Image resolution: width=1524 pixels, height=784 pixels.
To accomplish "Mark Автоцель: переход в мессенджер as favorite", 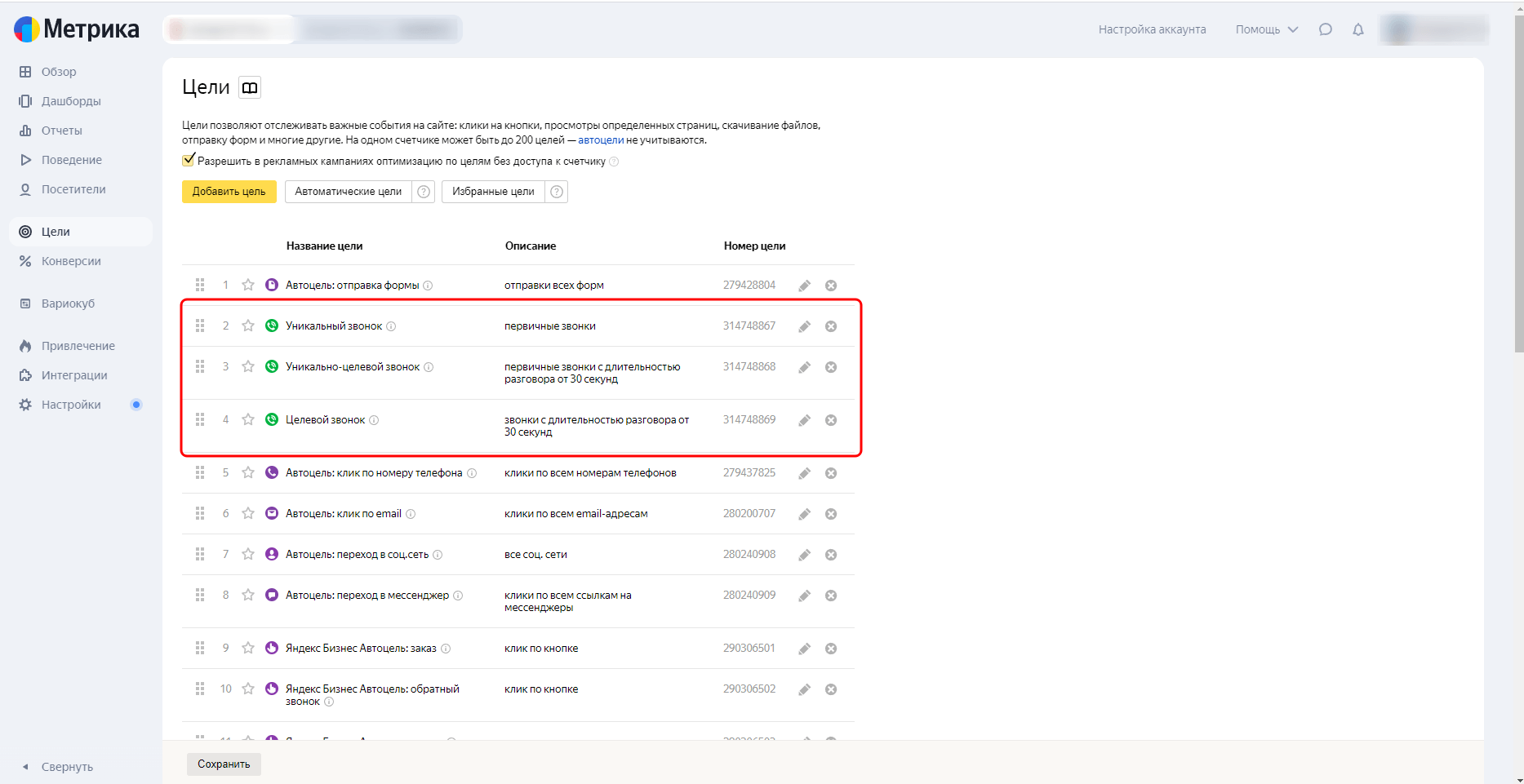I will pos(248,596).
